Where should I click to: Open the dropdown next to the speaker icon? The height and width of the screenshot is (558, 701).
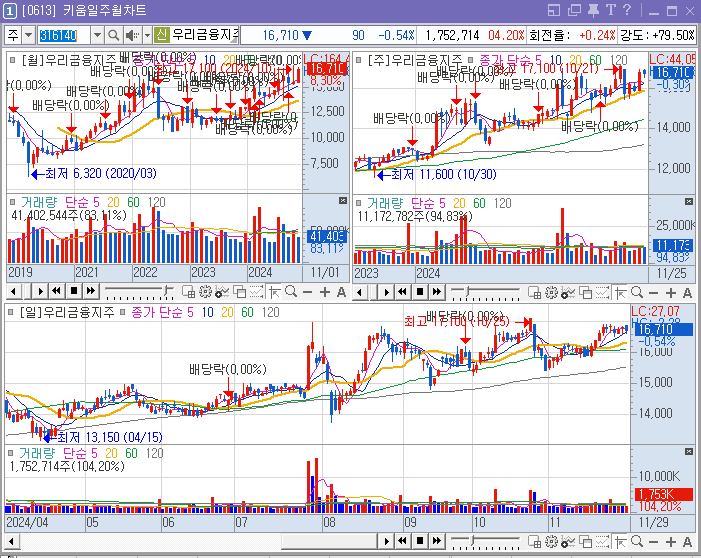pyautogui.click(x=147, y=35)
